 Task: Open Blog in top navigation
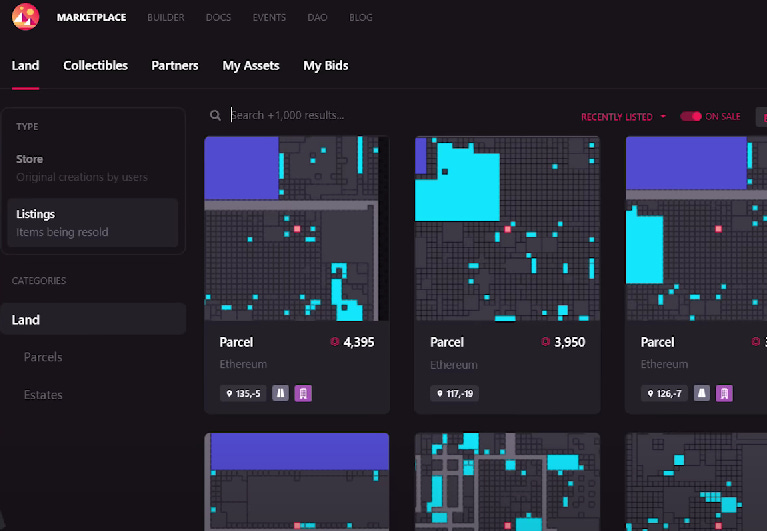click(361, 18)
